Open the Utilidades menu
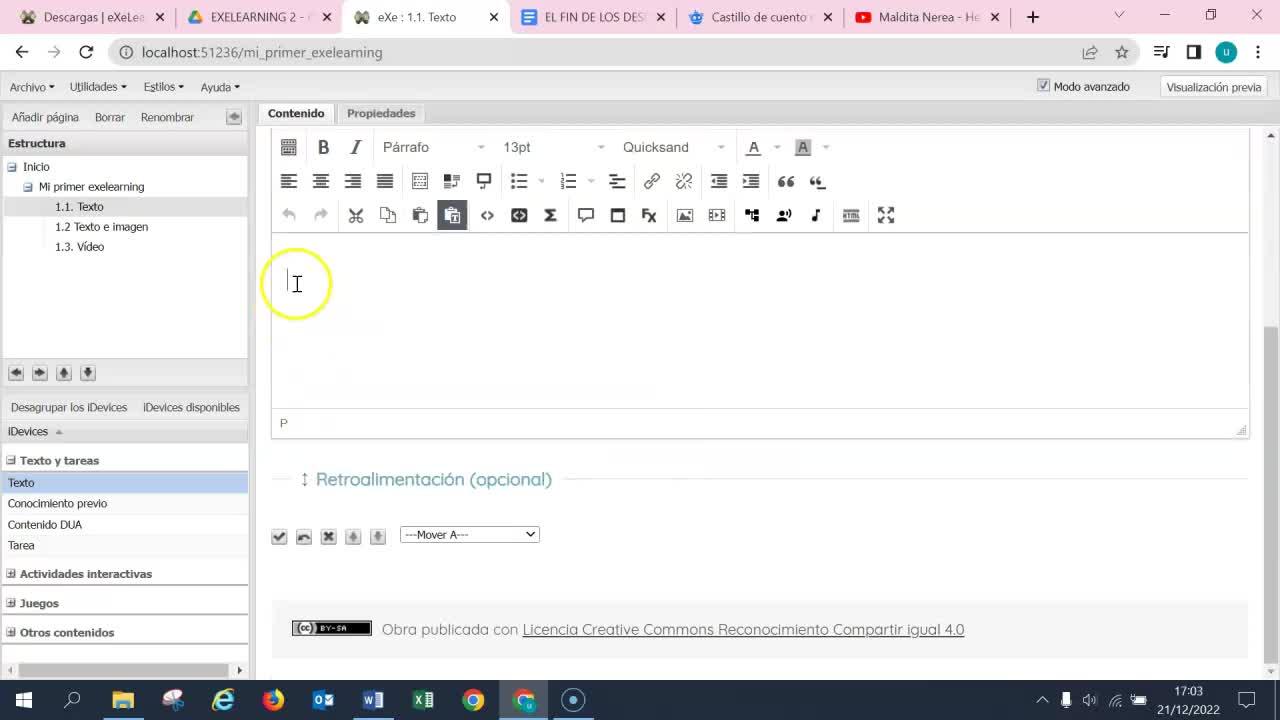 tap(98, 87)
